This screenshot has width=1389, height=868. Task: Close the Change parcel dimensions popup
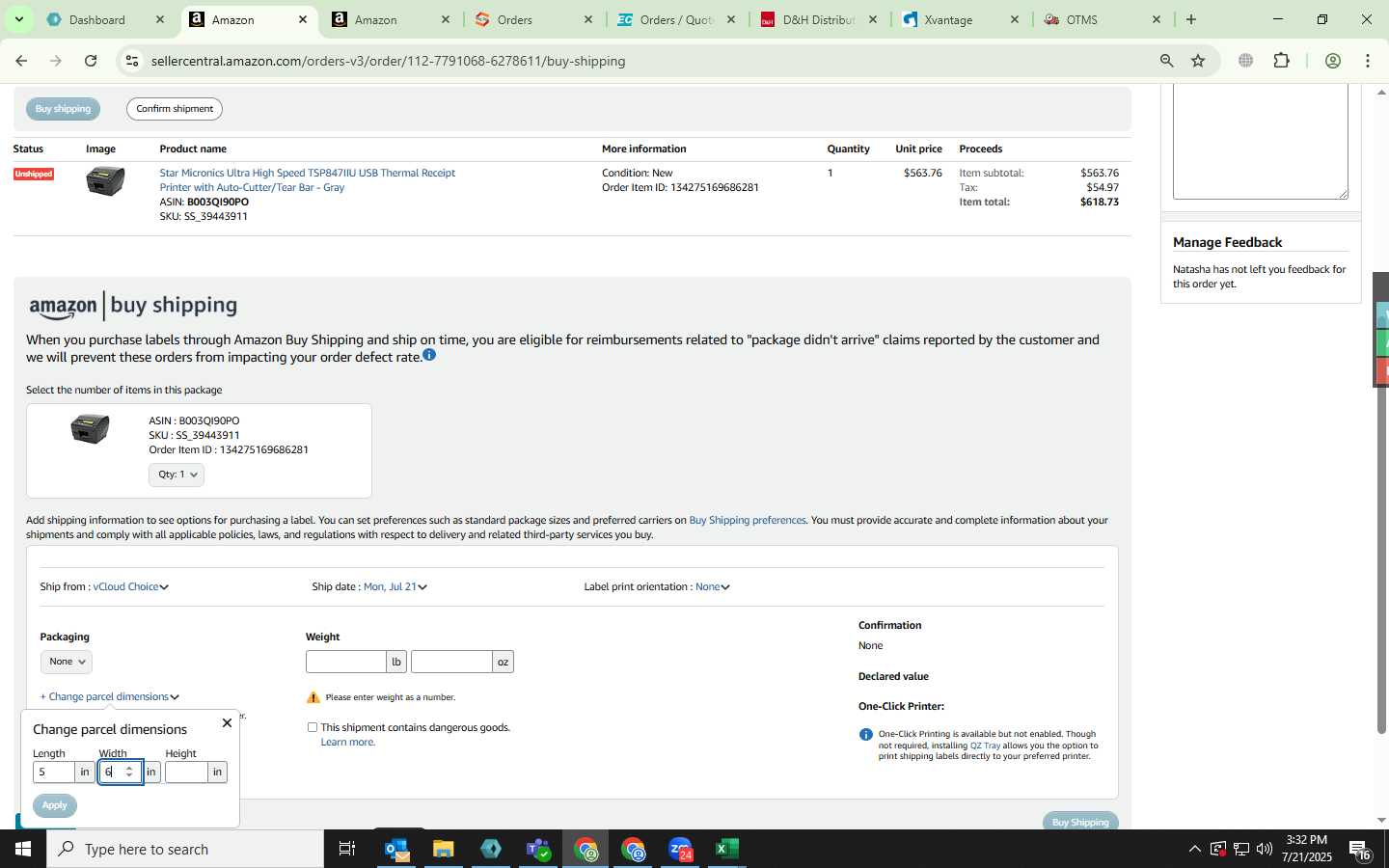click(x=227, y=722)
